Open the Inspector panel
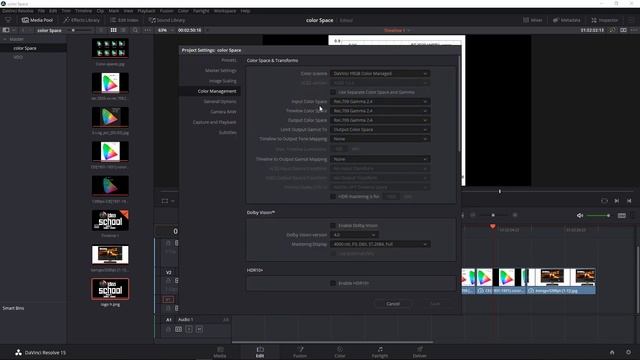 (x=604, y=20)
